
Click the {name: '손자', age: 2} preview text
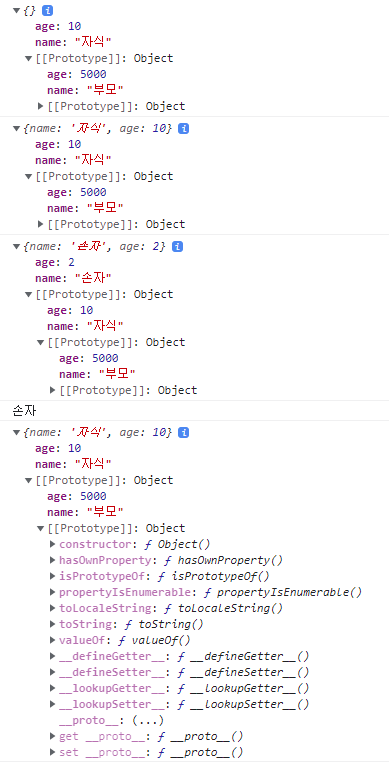(94, 247)
